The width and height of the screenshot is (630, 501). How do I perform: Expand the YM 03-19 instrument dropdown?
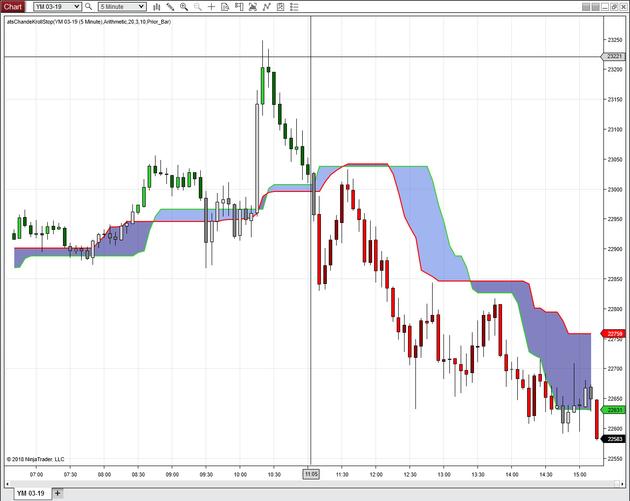[x=76, y=6]
